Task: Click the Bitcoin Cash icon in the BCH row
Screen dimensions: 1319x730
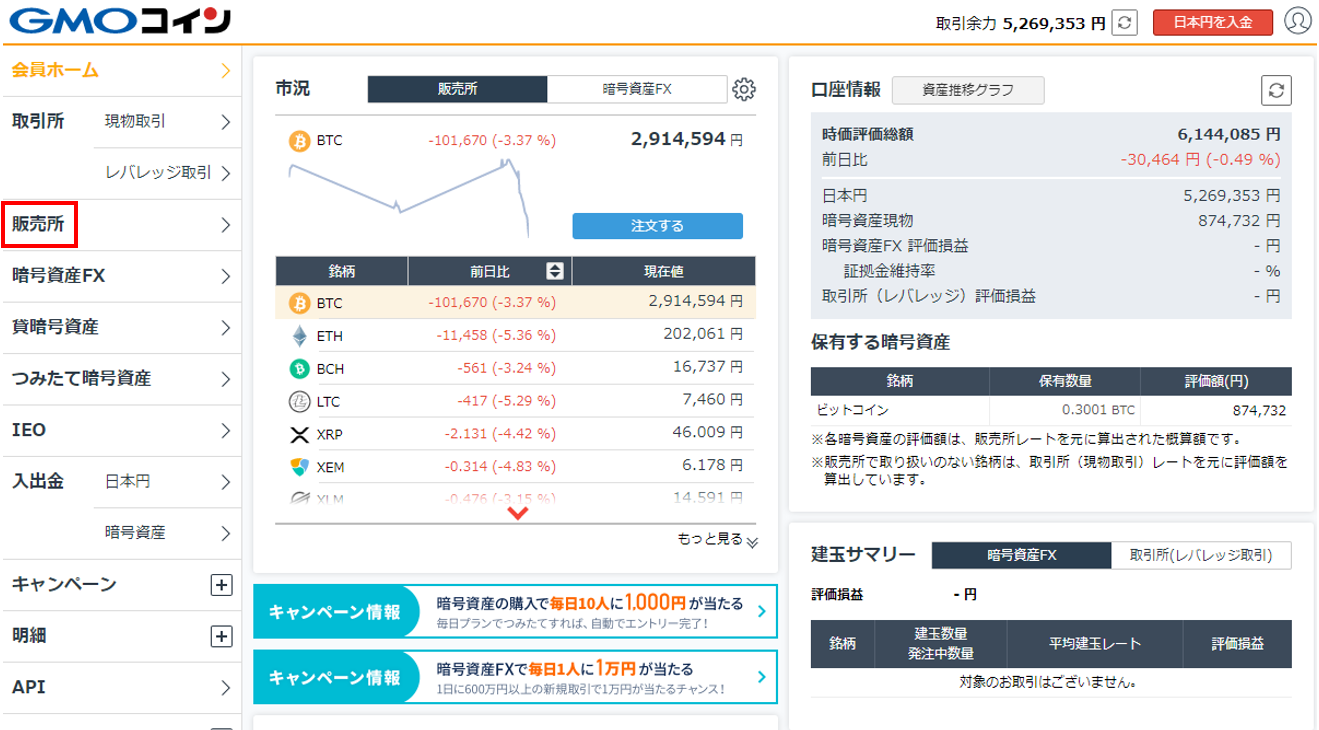Action: 299,369
